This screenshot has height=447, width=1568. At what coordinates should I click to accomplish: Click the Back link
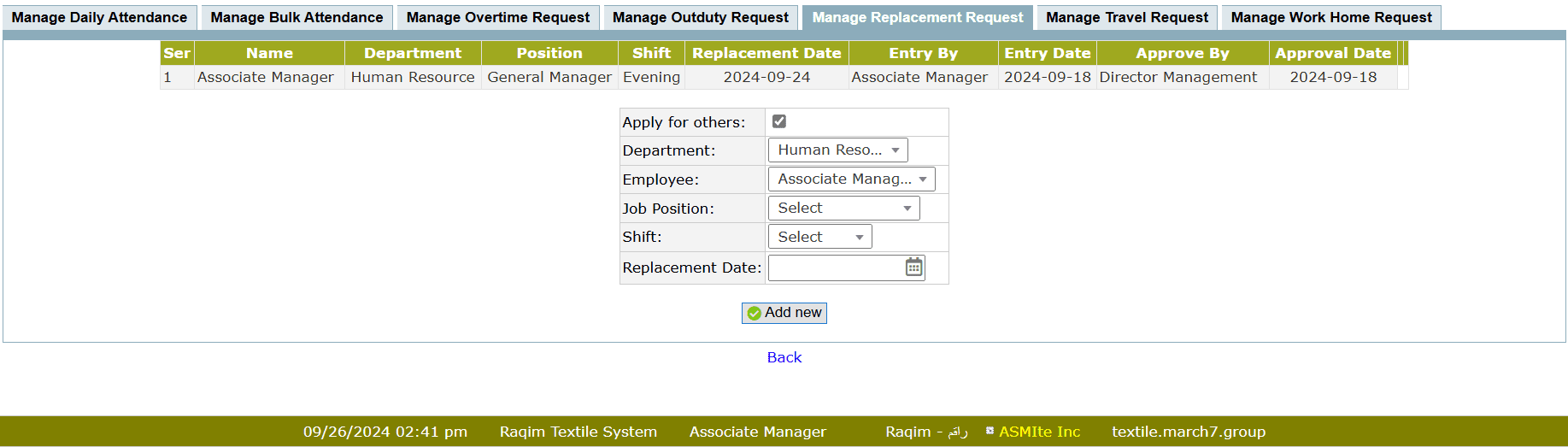pos(784,357)
